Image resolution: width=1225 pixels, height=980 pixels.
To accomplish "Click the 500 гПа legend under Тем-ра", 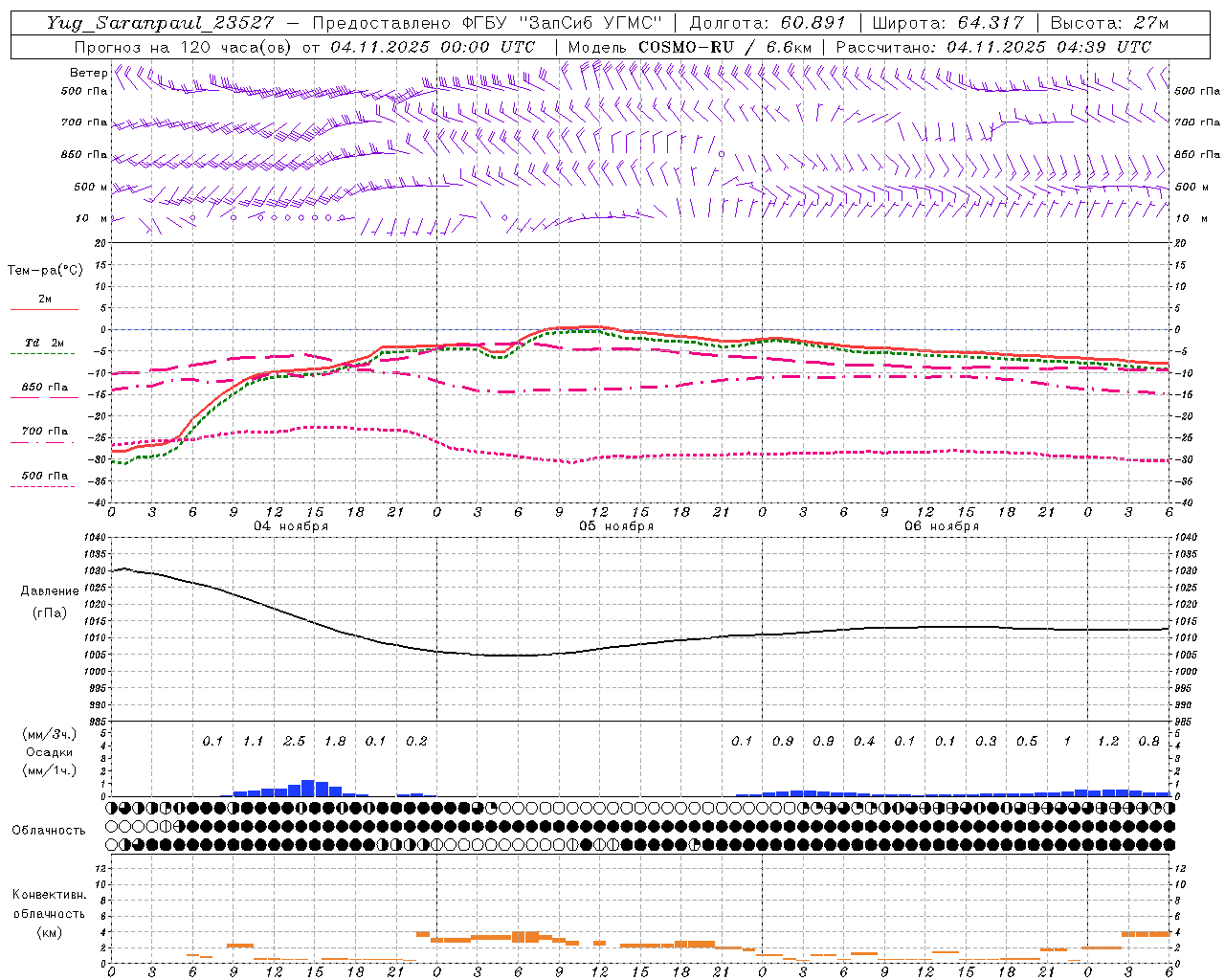I will [x=45, y=476].
